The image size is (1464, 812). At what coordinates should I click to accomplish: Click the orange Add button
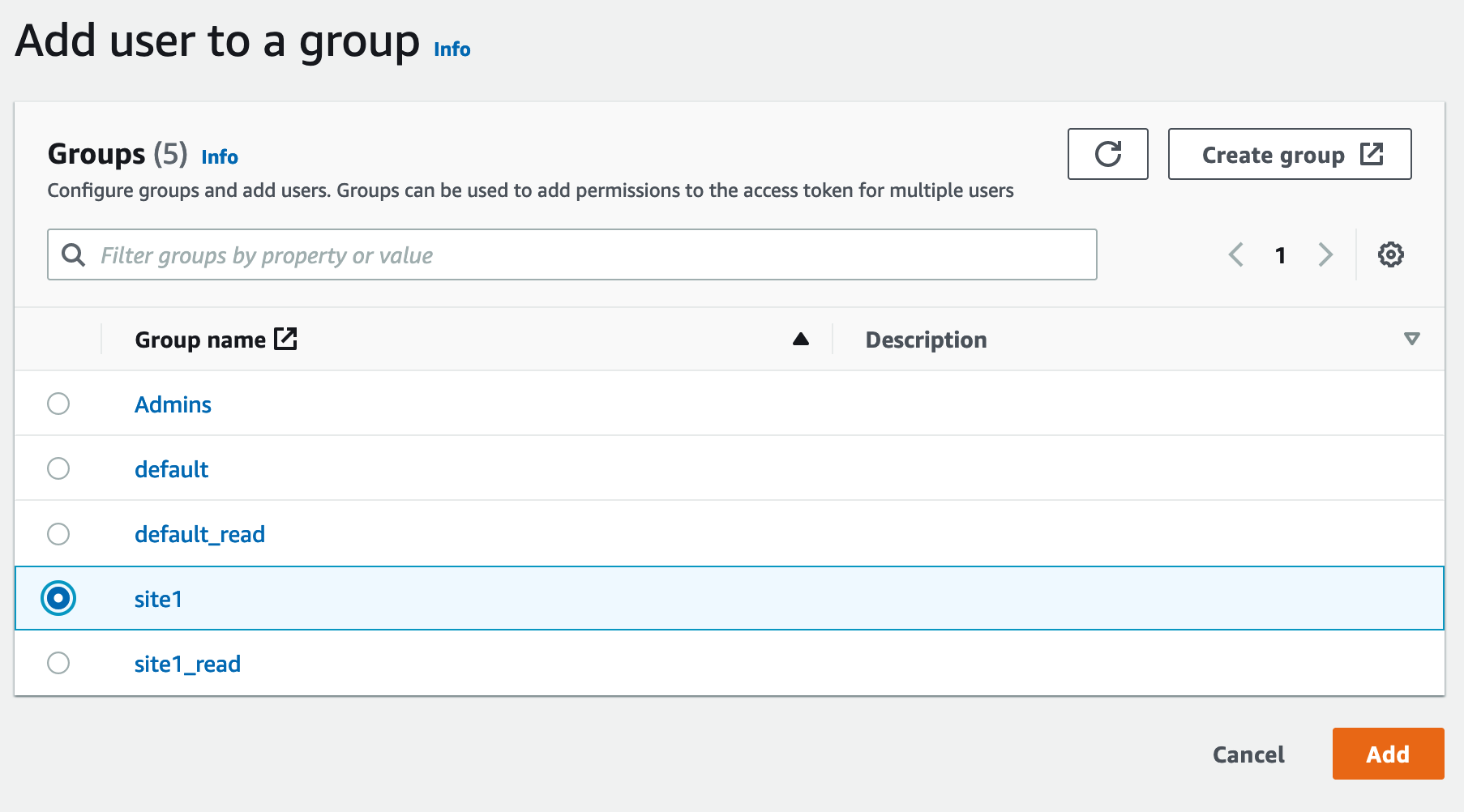(1388, 754)
